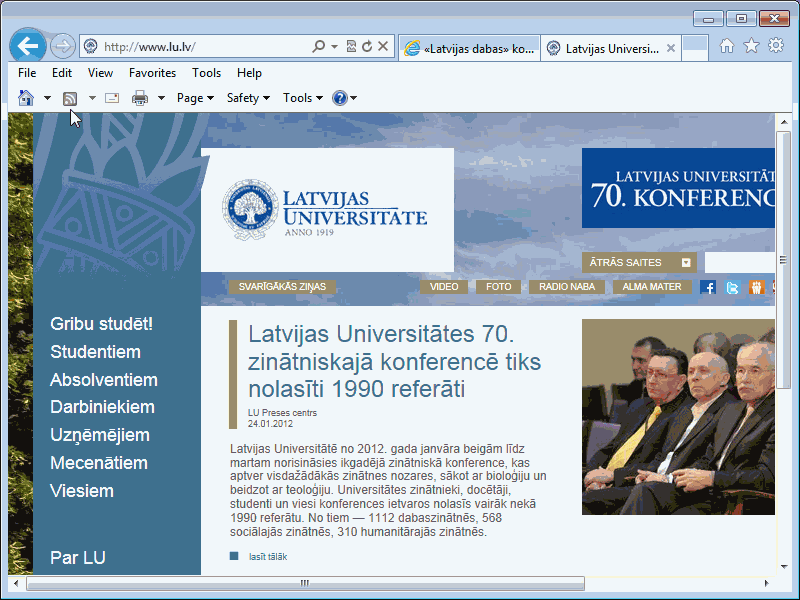
Task: Open the Home icon at top right
Action: (x=727, y=46)
